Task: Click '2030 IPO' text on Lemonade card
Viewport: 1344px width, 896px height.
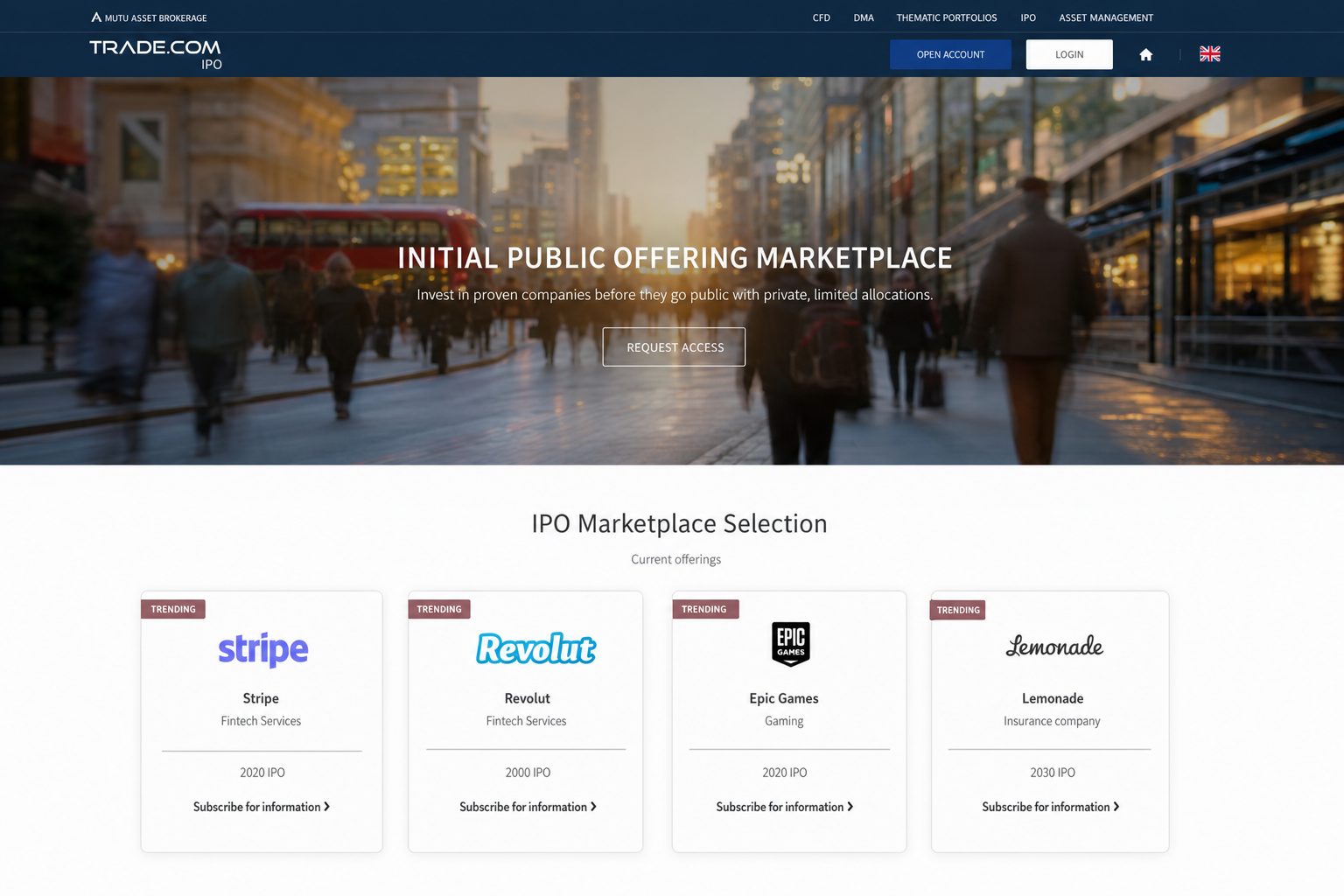Action: 1053,773
